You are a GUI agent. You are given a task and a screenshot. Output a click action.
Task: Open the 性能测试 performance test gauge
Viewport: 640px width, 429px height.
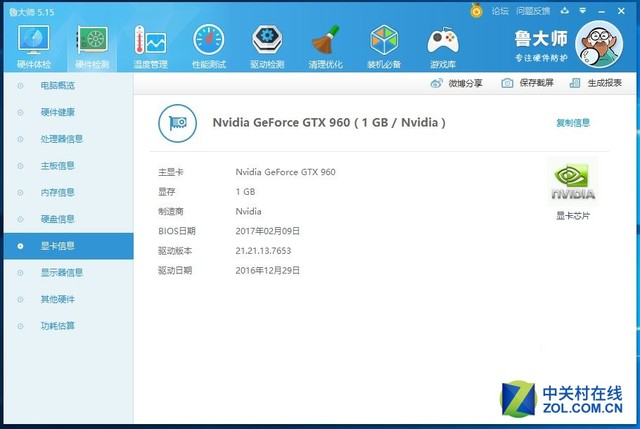tap(209, 42)
